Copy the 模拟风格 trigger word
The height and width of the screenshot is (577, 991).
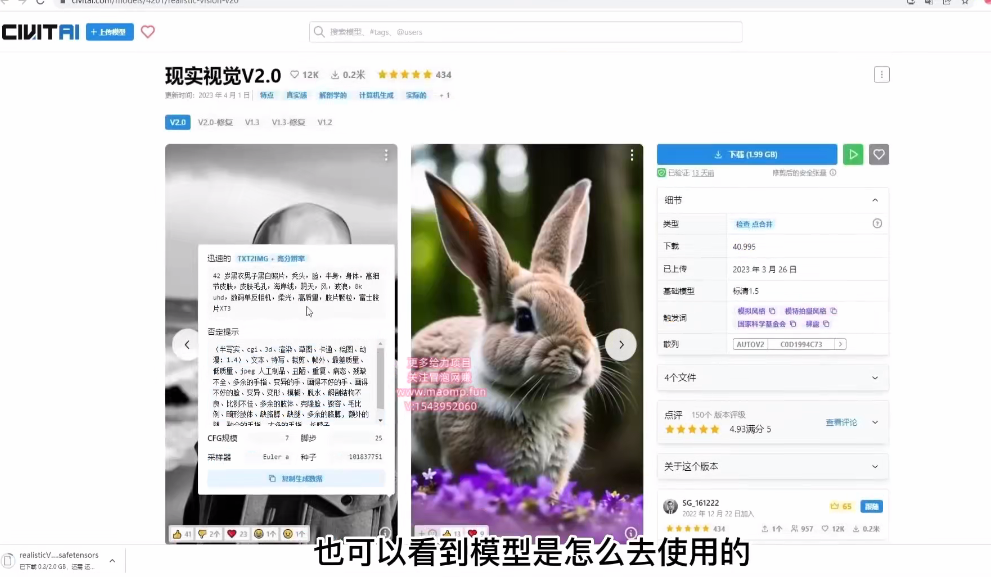pos(772,311)
